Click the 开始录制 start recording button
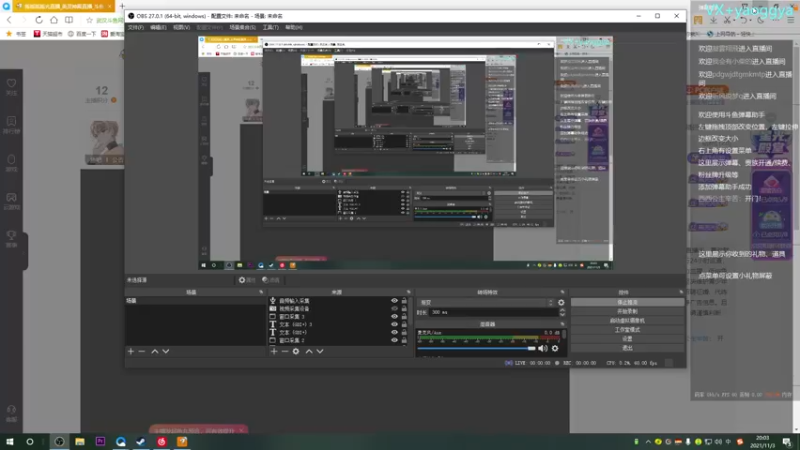Viewport: 800px width, 450px height. 627,311
